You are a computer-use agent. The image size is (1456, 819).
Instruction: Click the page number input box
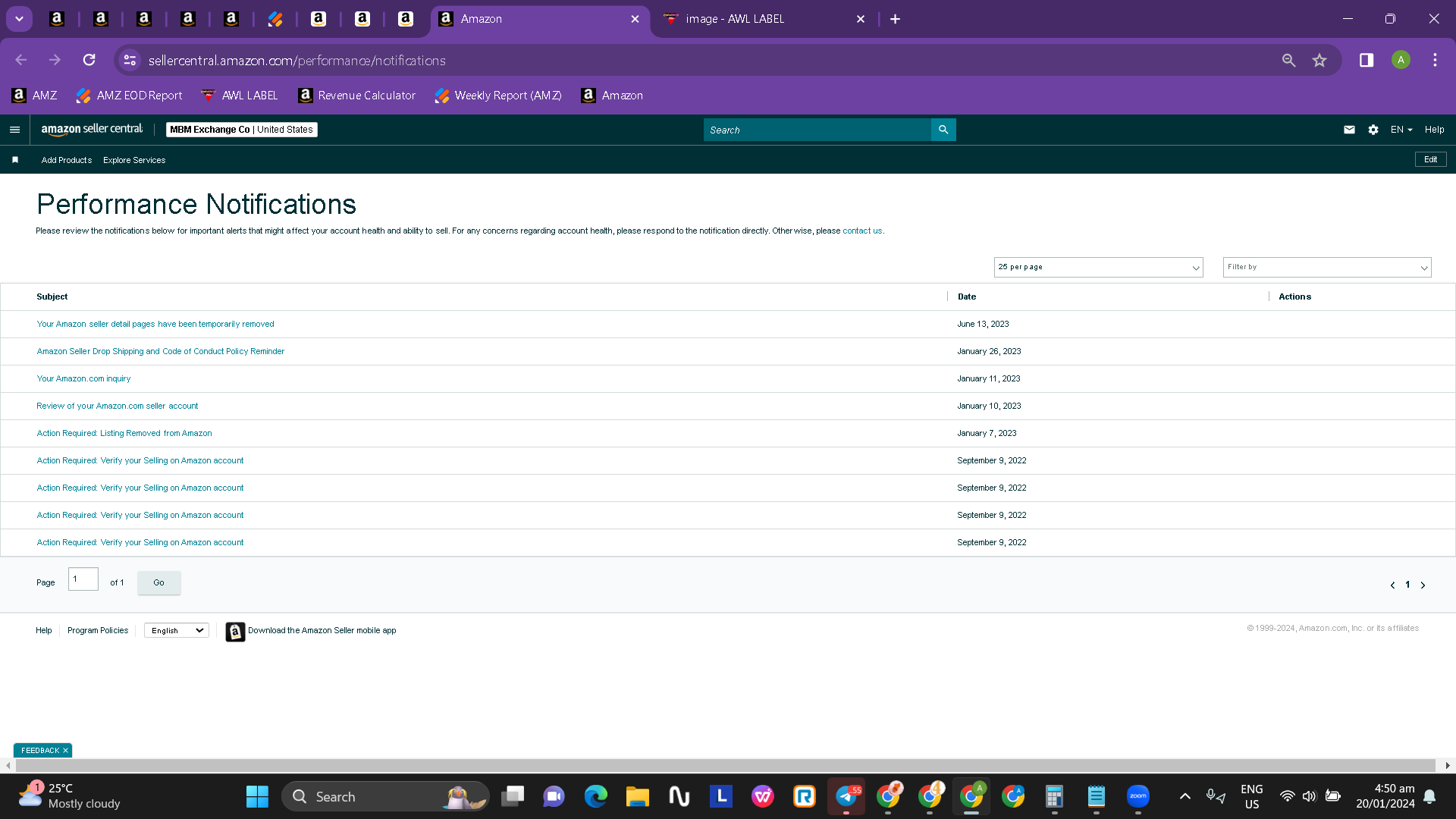83,579
